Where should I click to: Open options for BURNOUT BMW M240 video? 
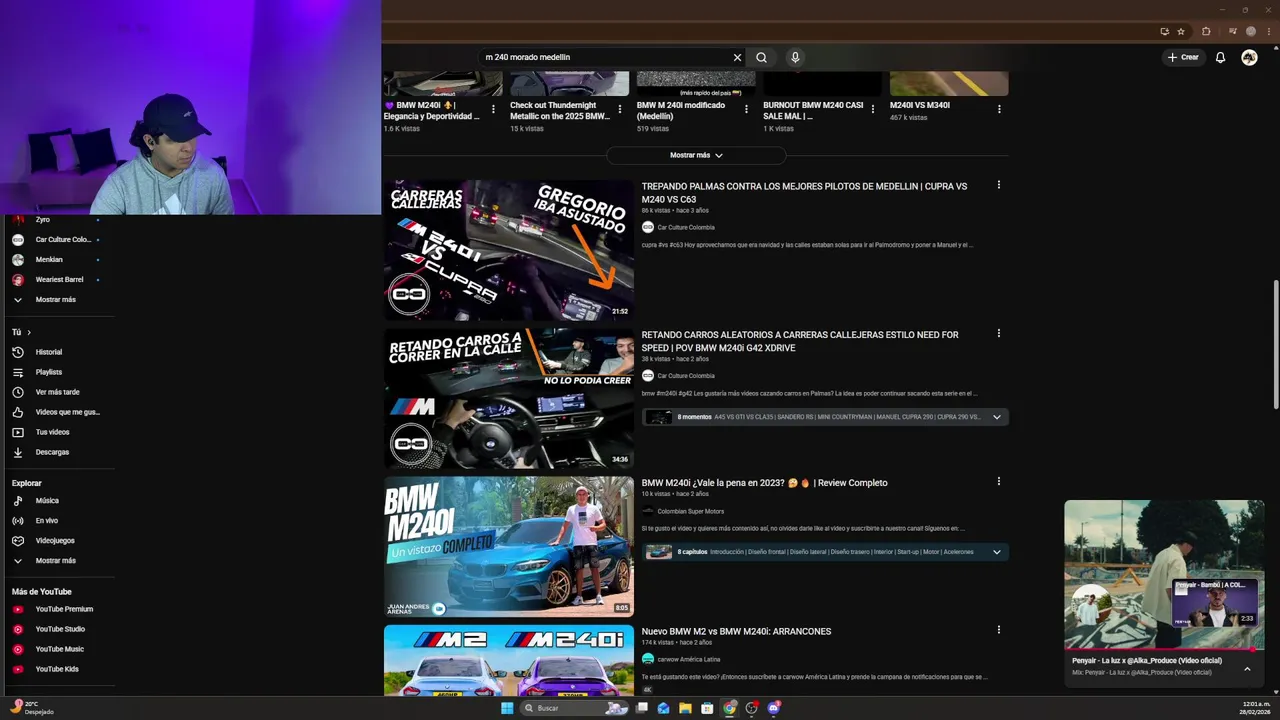click(872, 109)
